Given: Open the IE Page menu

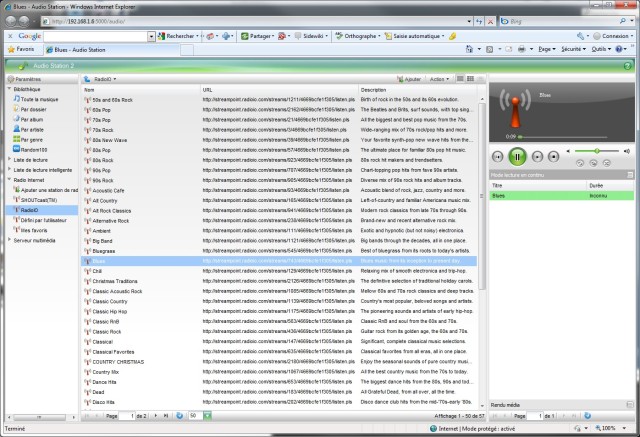Looking at the screenshot, I should pyautogui.click(x=547, y=49).
